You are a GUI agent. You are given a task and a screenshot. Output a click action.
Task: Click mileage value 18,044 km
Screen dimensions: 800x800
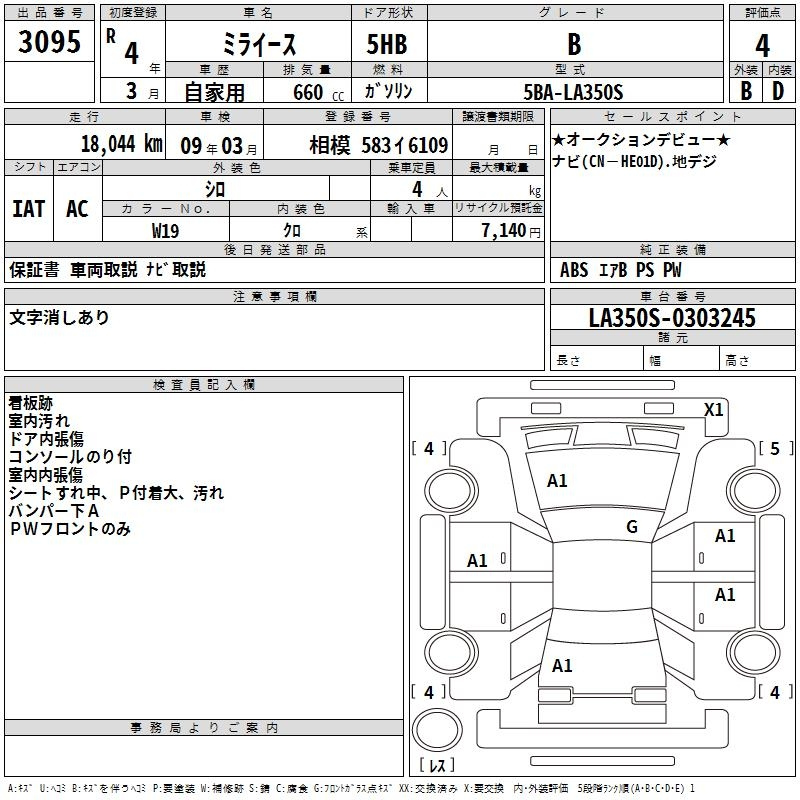122,144
